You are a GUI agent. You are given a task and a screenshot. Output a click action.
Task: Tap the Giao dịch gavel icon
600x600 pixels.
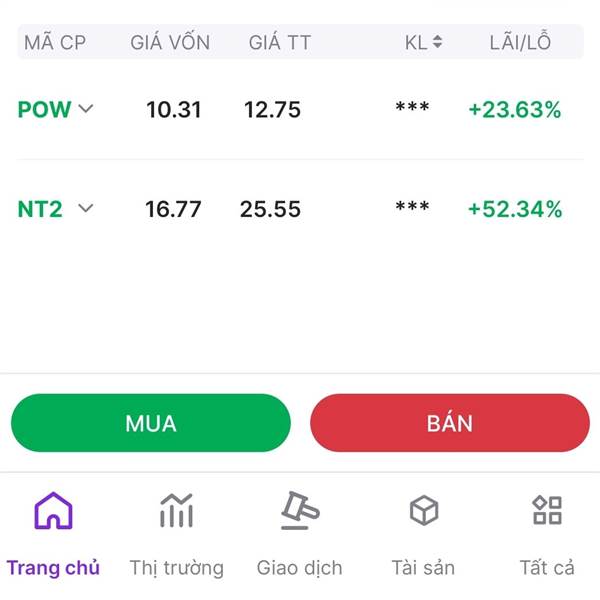(x=299, y=511)
